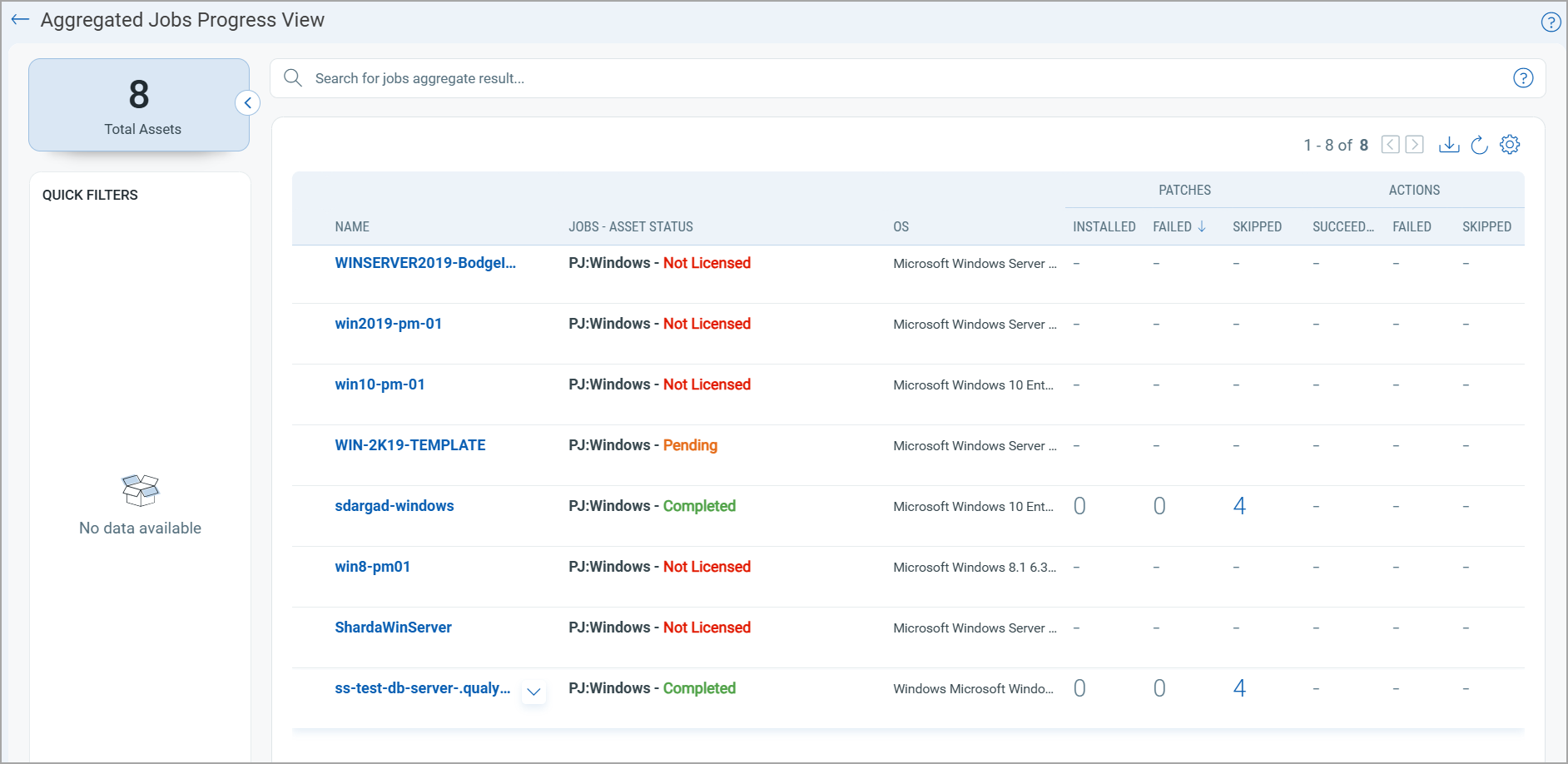Click the JOBS - ASSET STATUS column header
Image resolution: width=1568 pixels, height=764 pixels.
(x=630, y=226)
